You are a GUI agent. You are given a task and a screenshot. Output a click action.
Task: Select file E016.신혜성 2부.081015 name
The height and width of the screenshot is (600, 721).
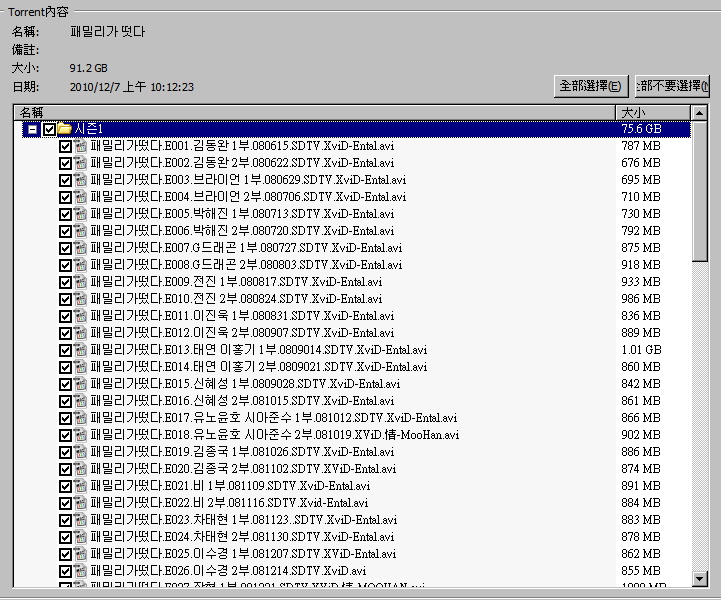(242, 401)
